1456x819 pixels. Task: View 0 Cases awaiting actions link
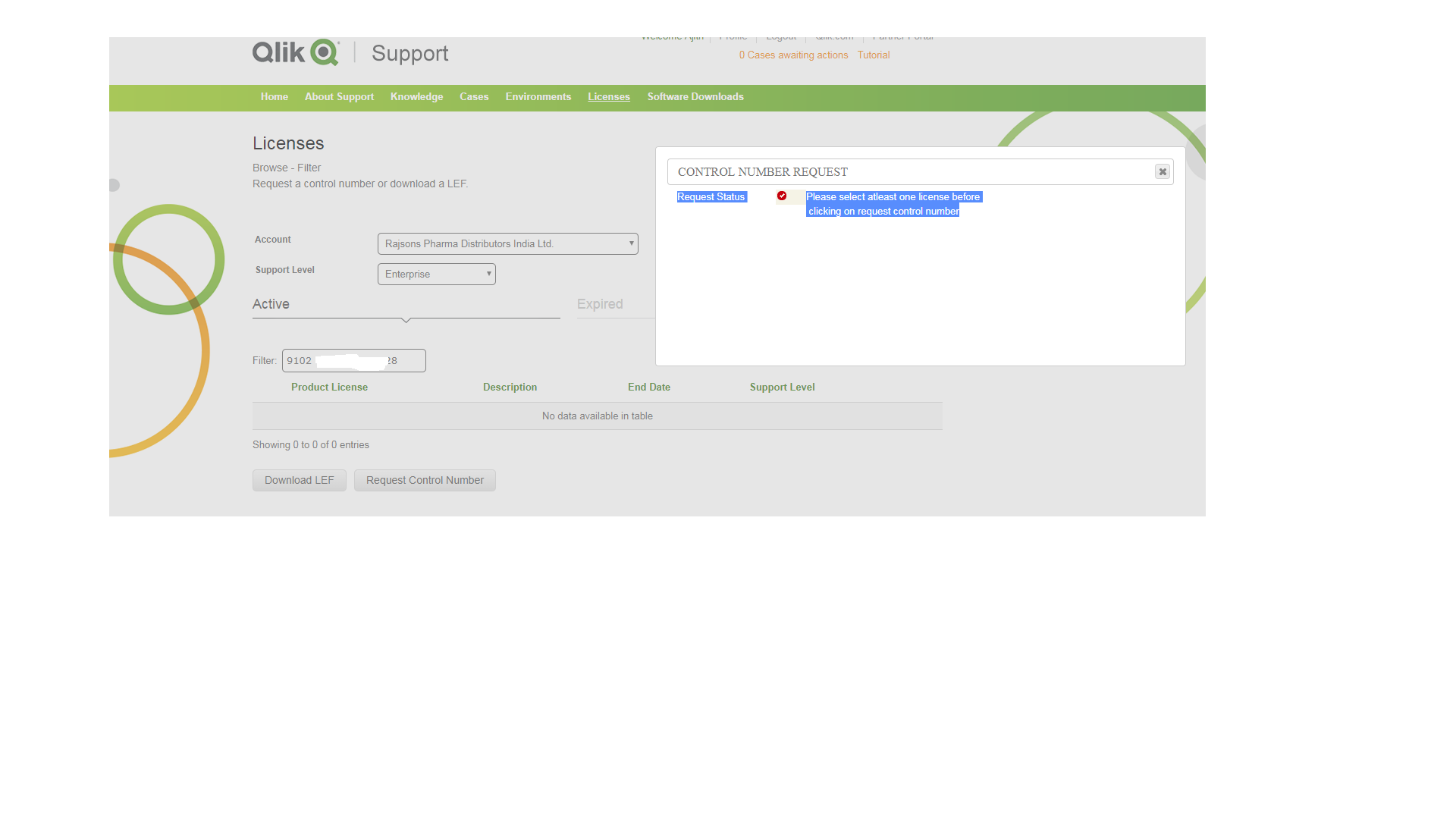coord(793,55)
